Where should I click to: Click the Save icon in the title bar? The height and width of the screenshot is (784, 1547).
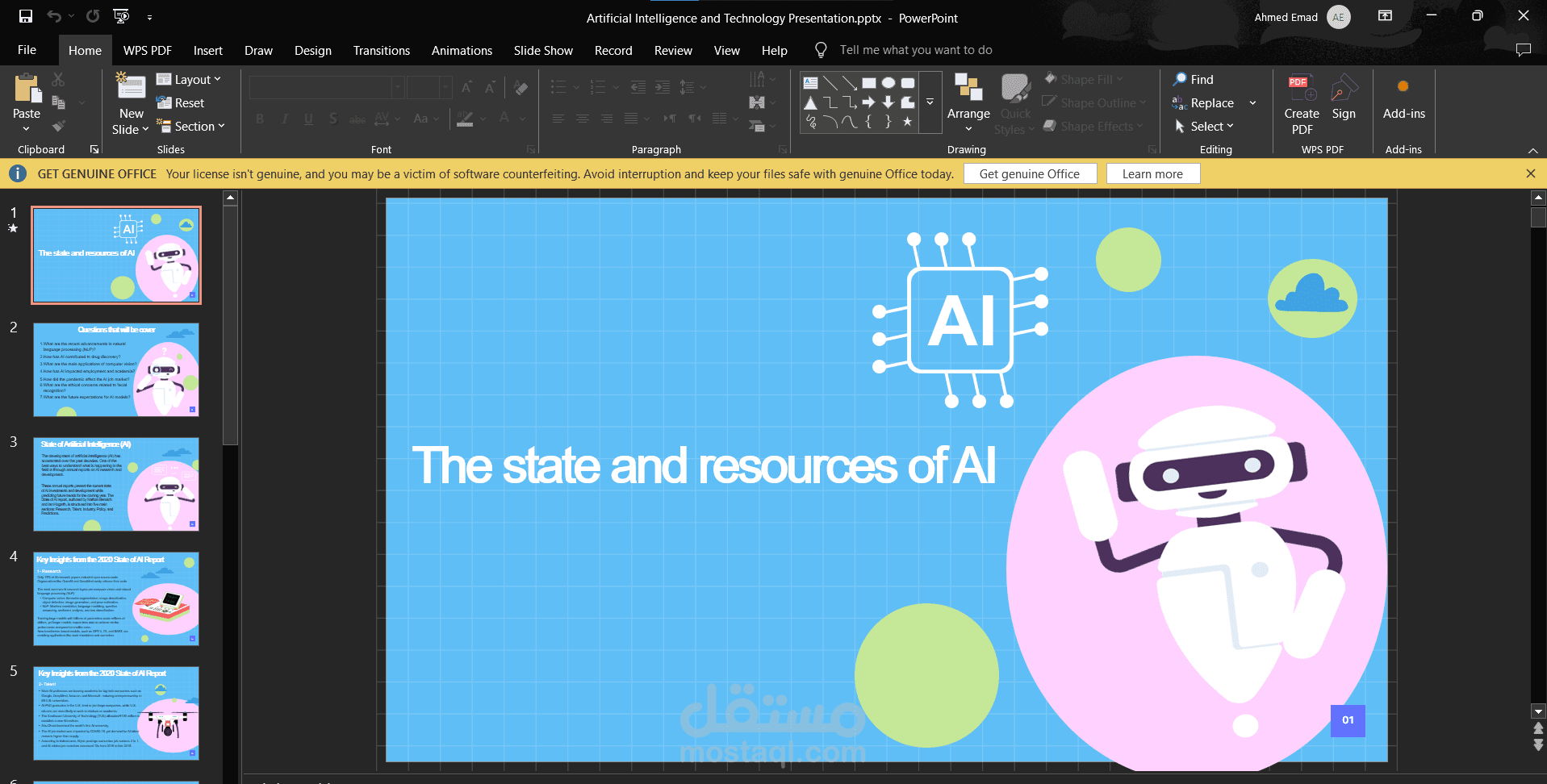click(26, 16)
